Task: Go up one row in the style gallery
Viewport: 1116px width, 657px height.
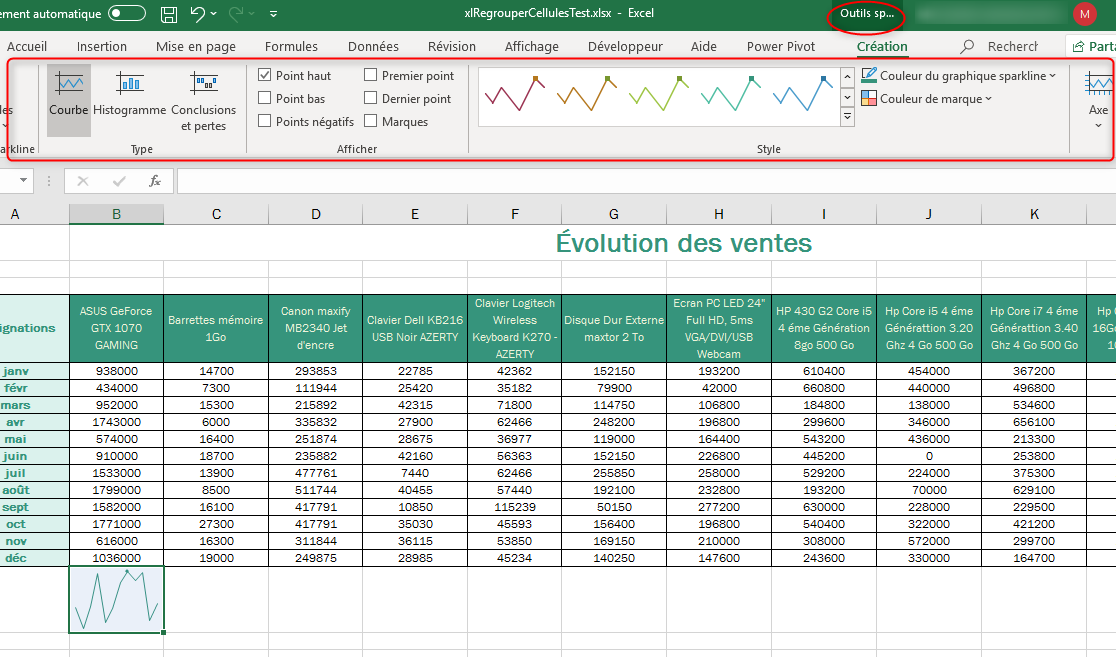Action: tap(847, 77)
